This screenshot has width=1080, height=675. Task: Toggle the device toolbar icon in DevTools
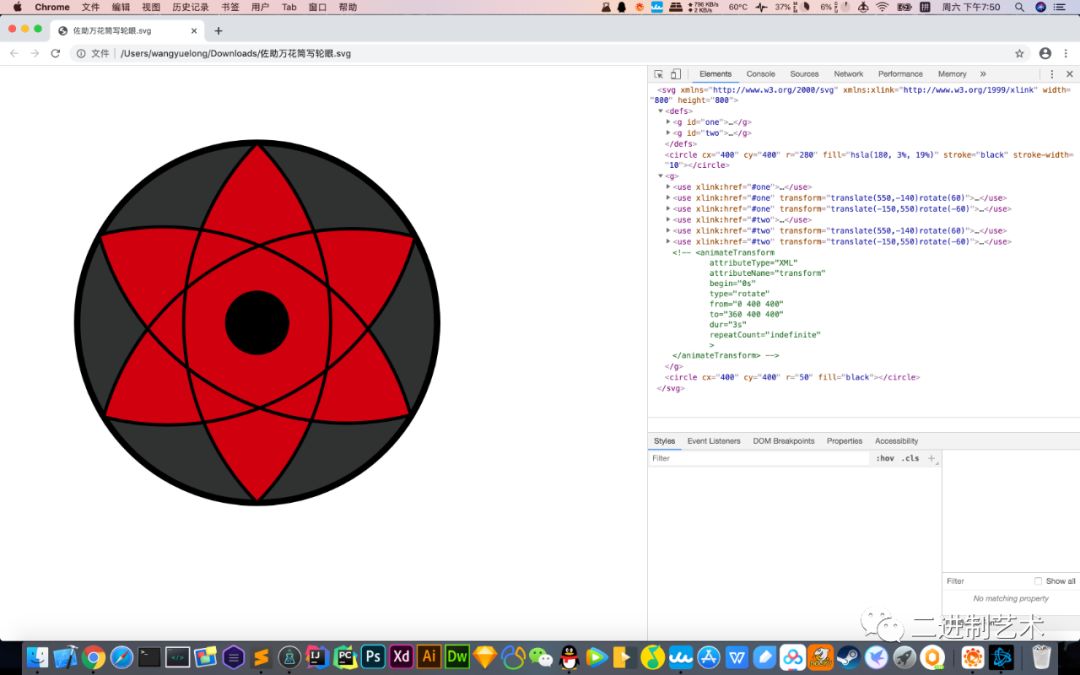coord(676,74)
